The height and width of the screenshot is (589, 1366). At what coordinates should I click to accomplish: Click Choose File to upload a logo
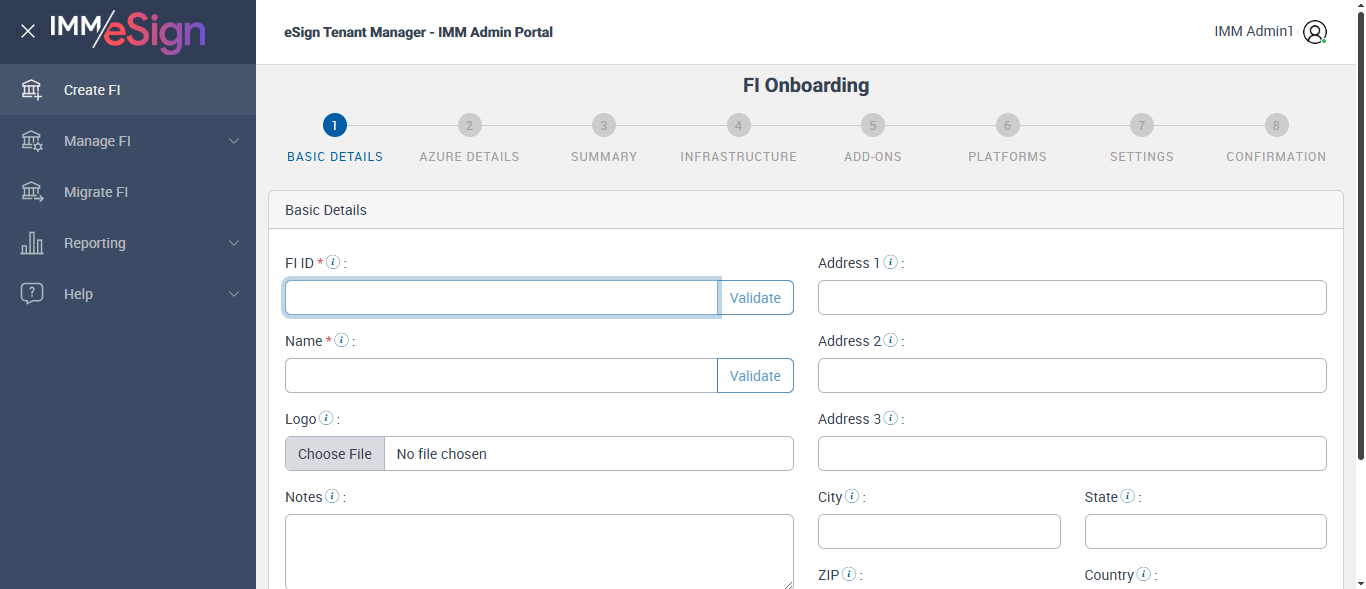click(x=335, y=454)
